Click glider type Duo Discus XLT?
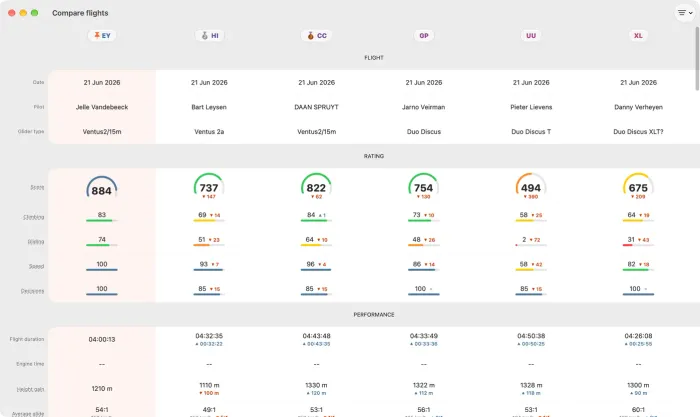Image resolution: width=700 pixels, height=417 pixels. coord(638,132)
